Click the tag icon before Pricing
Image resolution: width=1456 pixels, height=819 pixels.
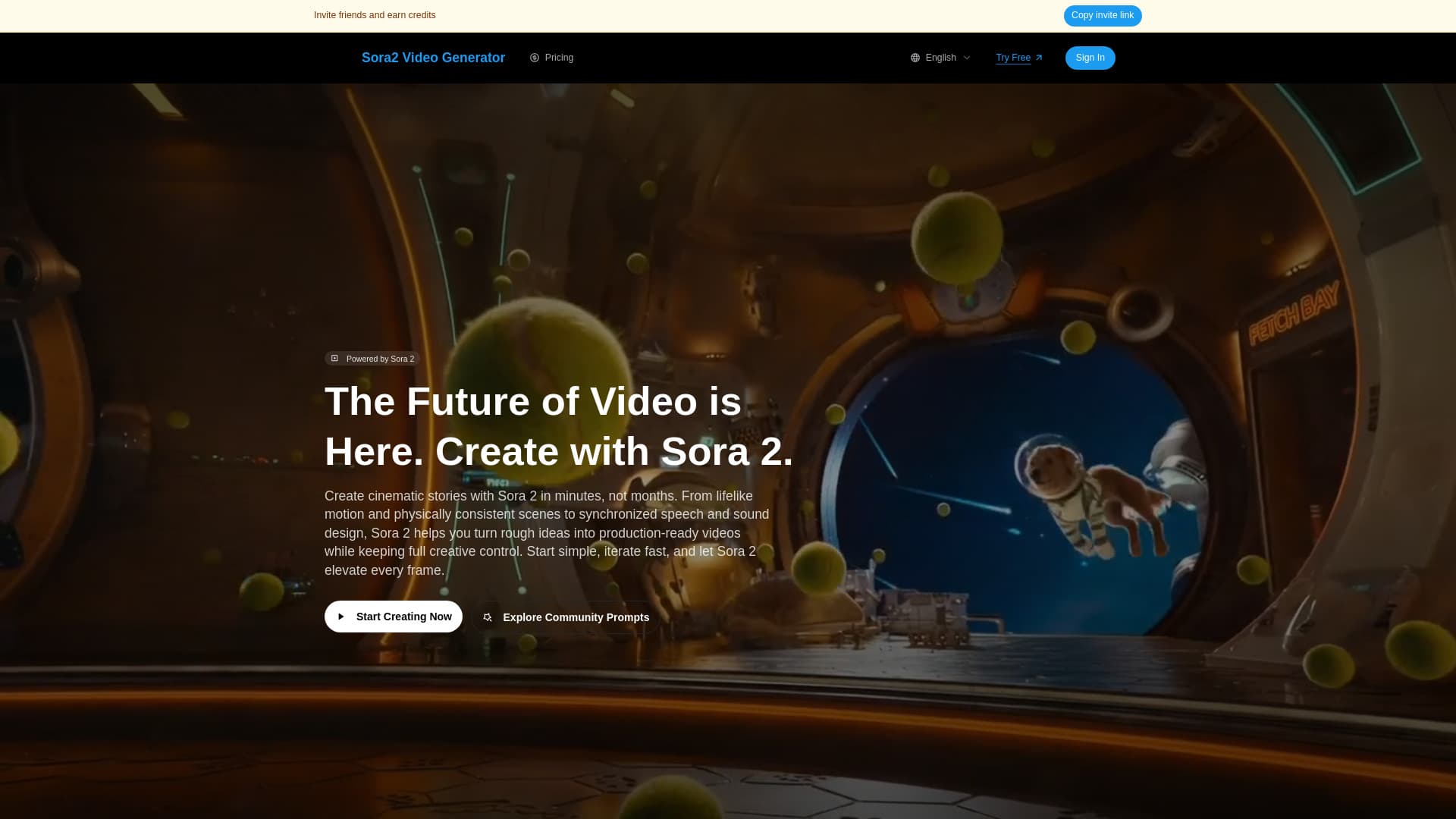click(535, 58)
